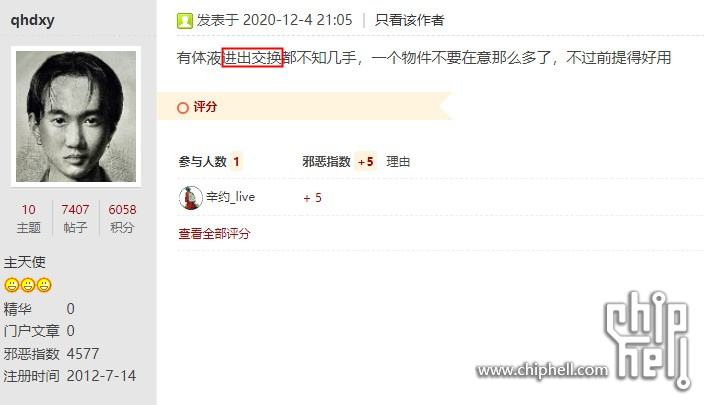View all ratings via 查看全部评分

(214, 233)
